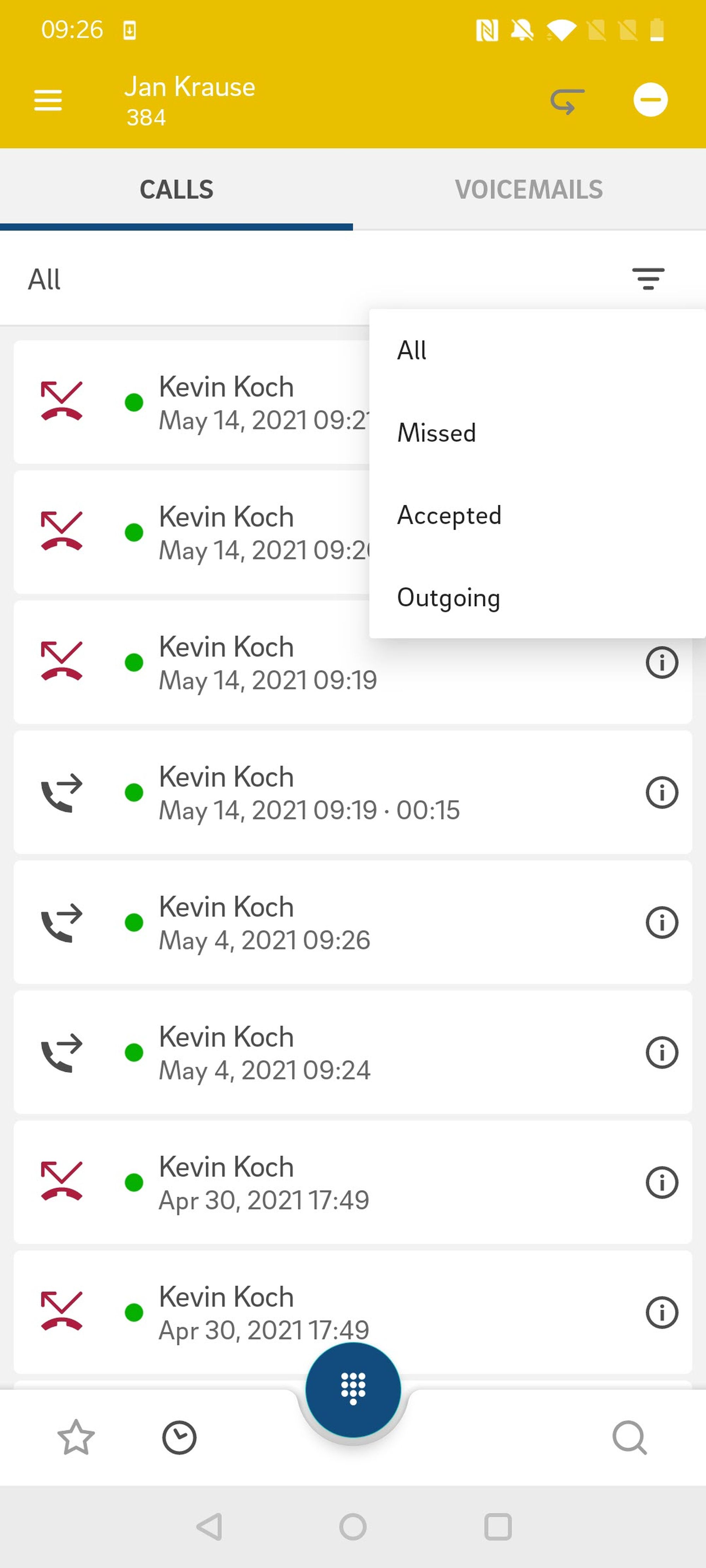Screen dimensions: 706x1568
Task: Tap the filter icon next to All
Action: tap(647, 279)
